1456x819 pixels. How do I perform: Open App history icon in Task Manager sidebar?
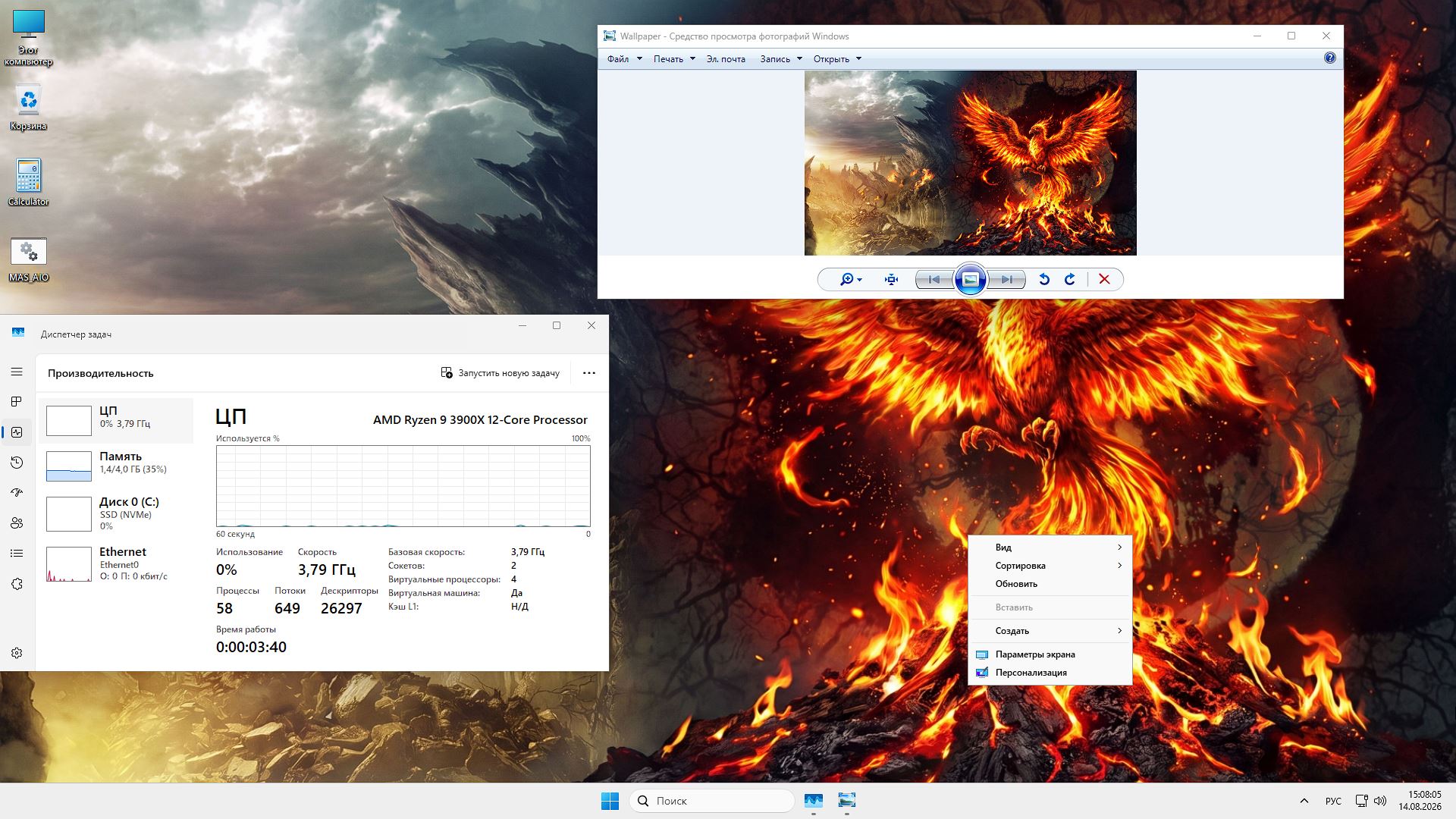[x=17, y=463]
